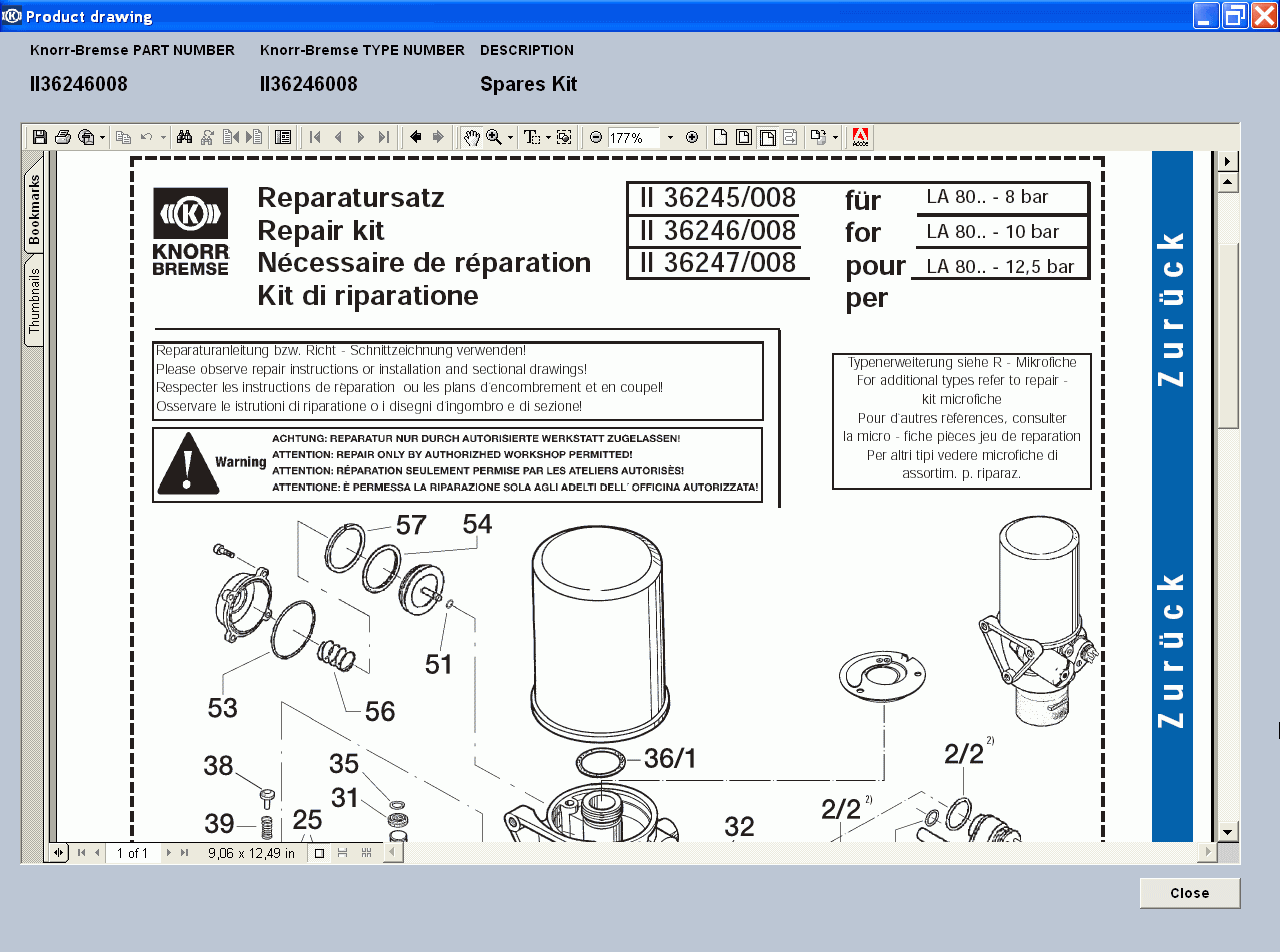This screenshot has width=1280, height=952.
Task: Print the drawing with the printer icon
Action: (x=63, y=137)
